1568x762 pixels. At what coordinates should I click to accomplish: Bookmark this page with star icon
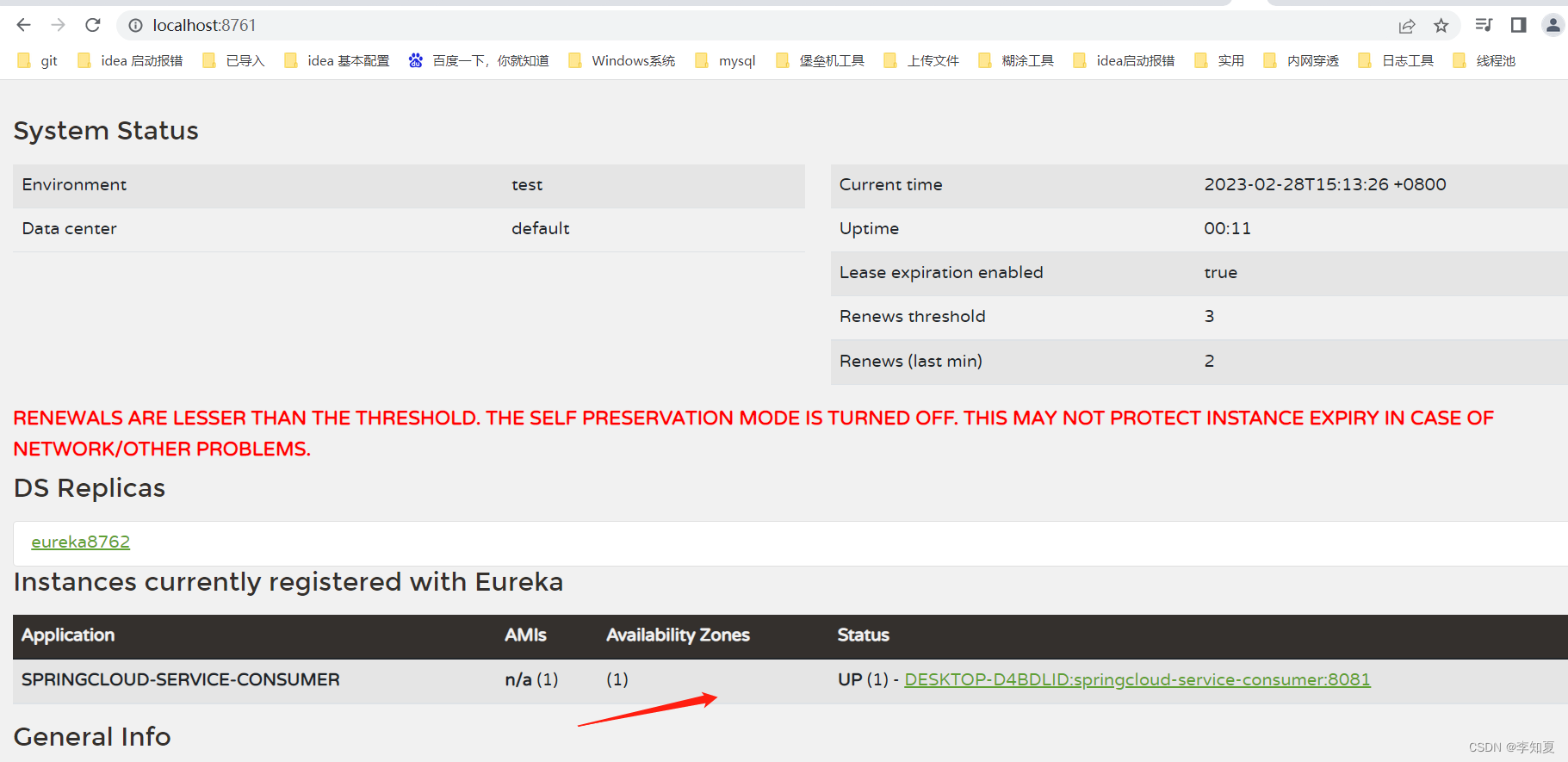1441,26
